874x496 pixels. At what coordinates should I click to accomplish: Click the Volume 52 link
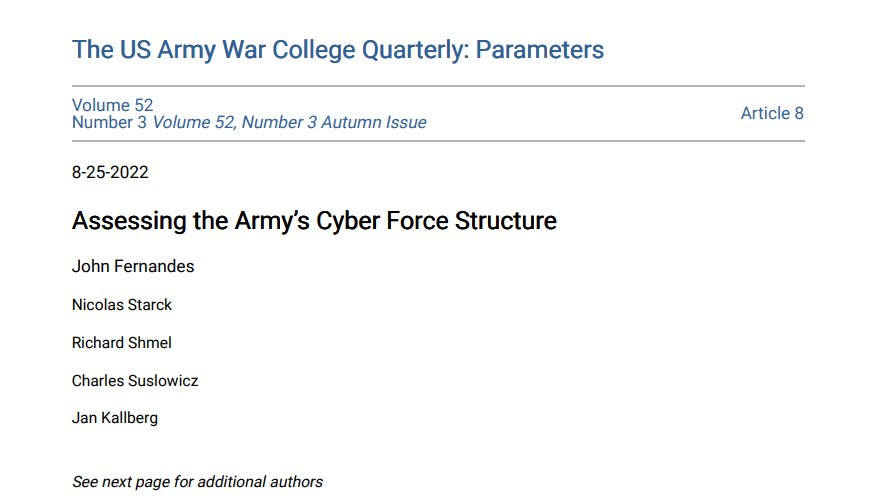[x=112, y=105]
